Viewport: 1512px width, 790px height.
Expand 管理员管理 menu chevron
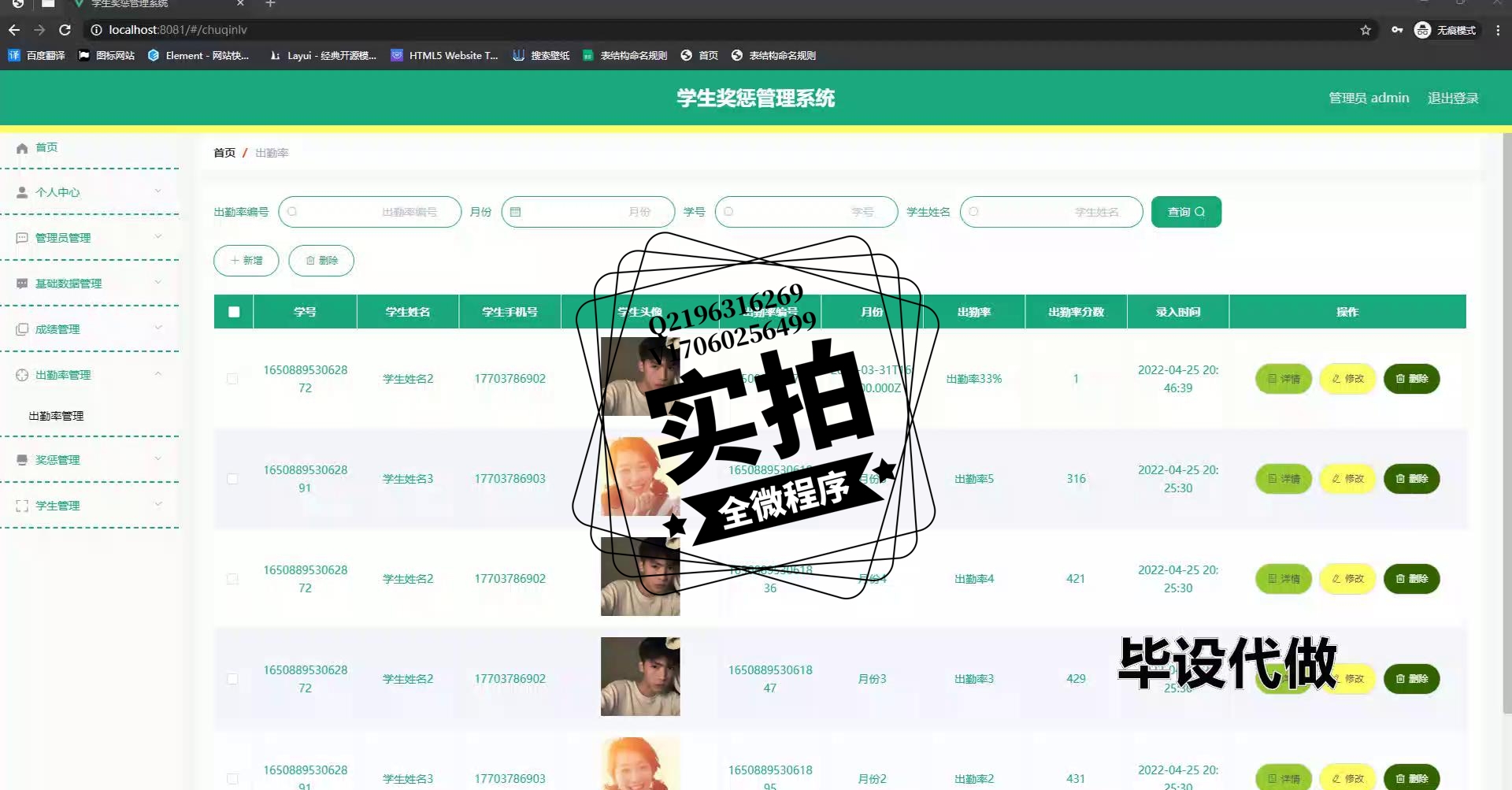click(158, 236)
